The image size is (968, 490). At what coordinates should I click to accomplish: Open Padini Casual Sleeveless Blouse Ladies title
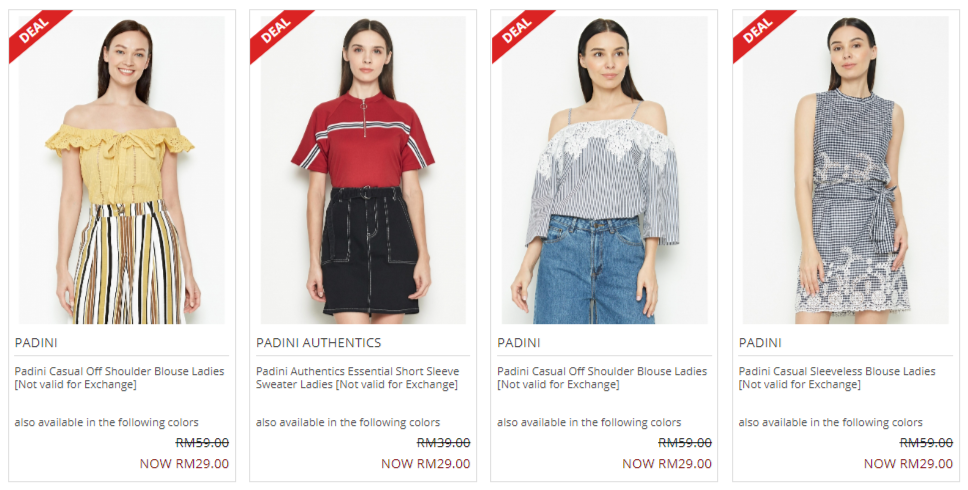tap(837, 378)
